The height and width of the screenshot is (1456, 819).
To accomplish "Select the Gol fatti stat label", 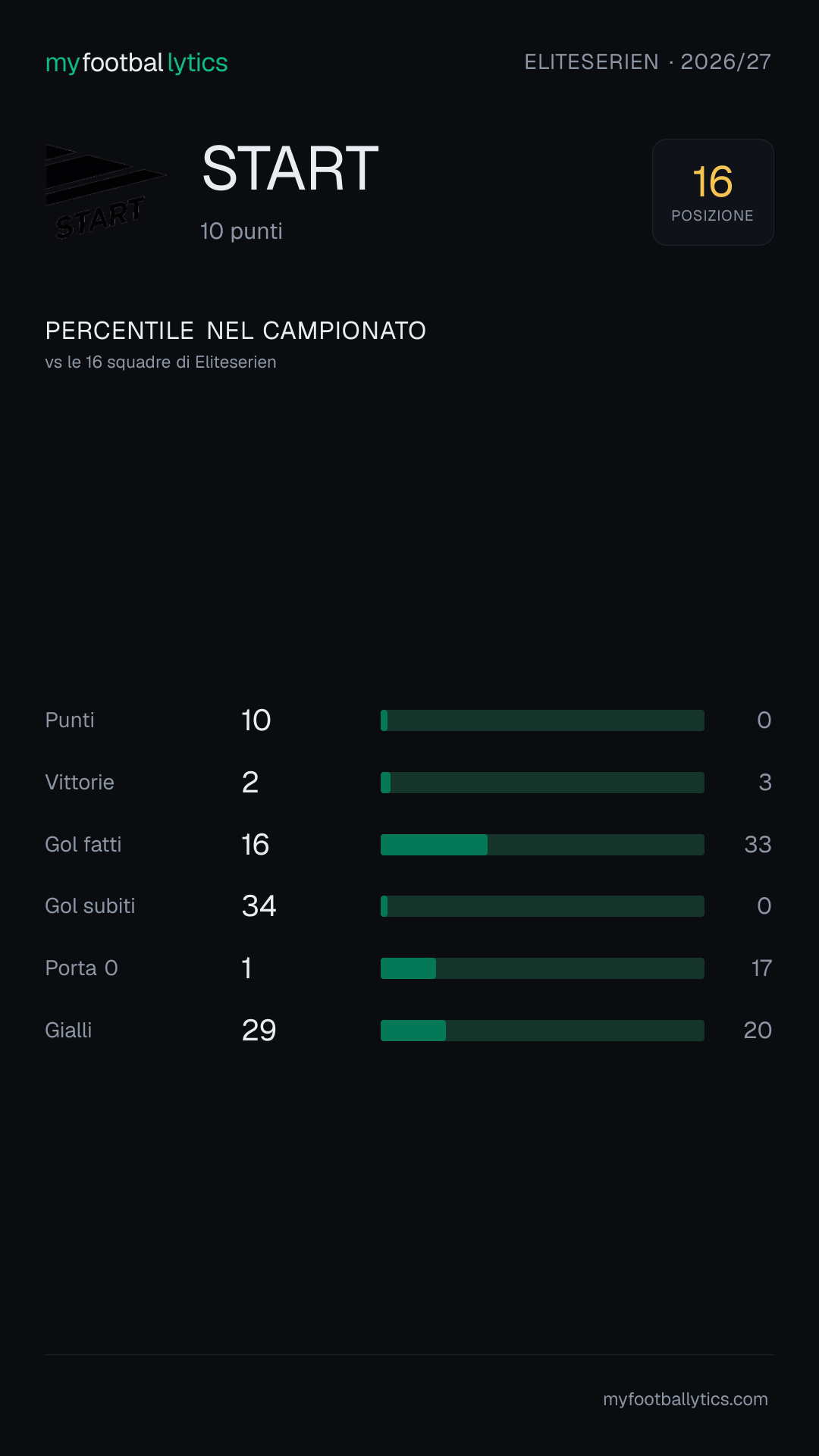I will tap(83, 845).
